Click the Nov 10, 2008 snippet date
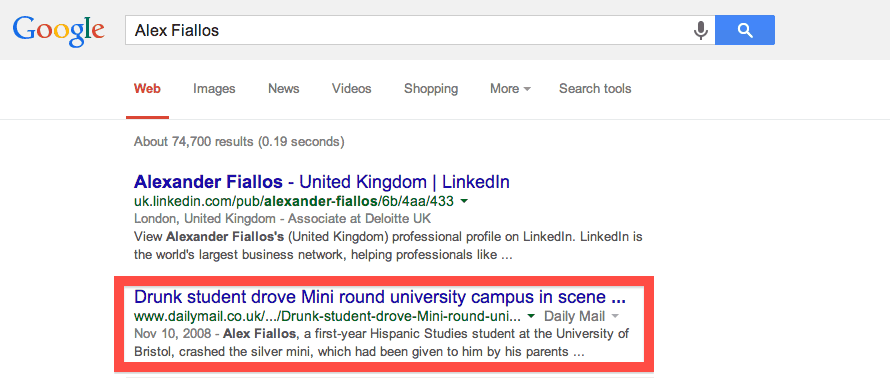The image size is (890, 381). (173, 334)
